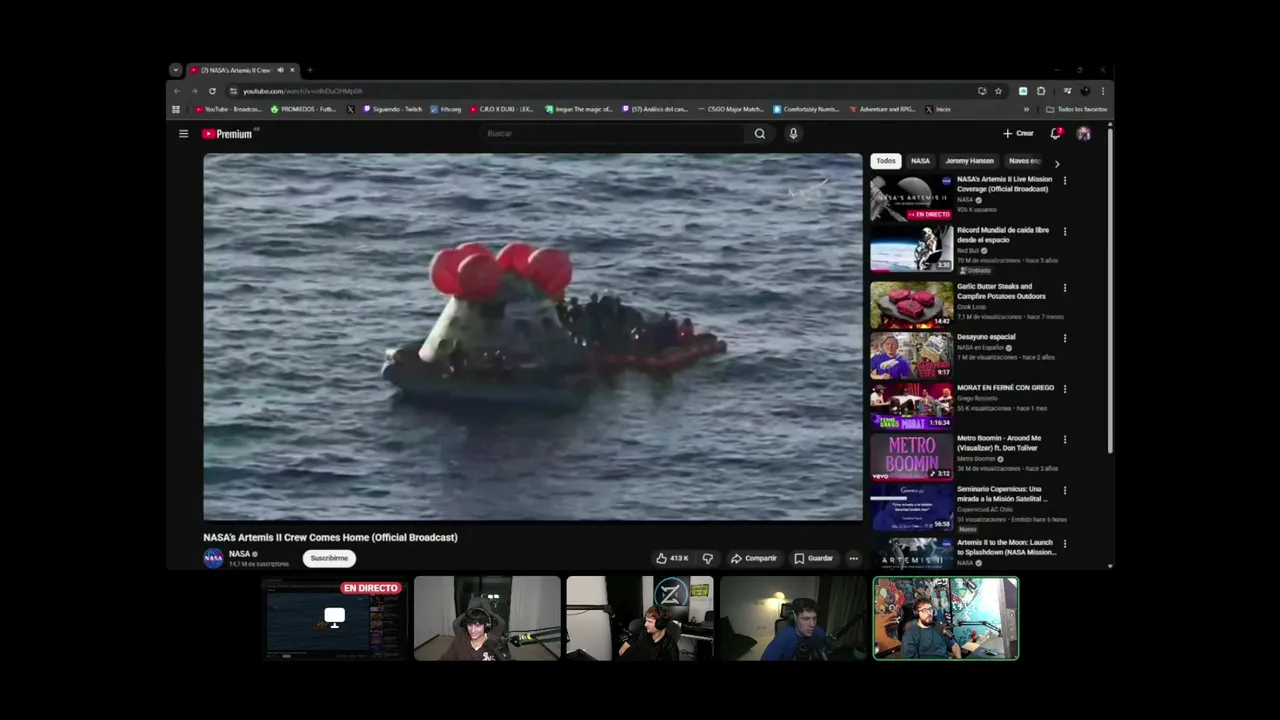Open the notifications bell
Viewport: 1280px width, 720px height.
pyautogui.click(x=1055, y=133)
